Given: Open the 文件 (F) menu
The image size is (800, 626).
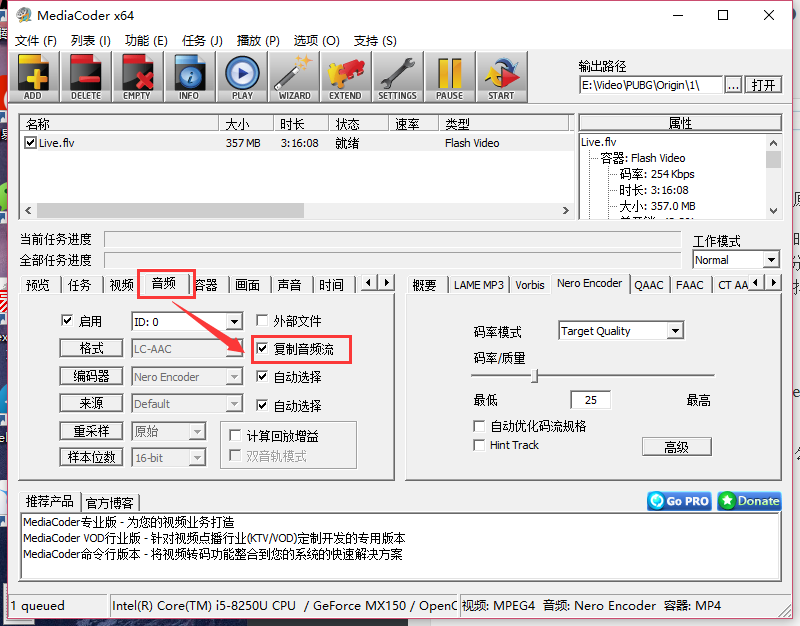Looking at the screenshot, I should (35, 41).
